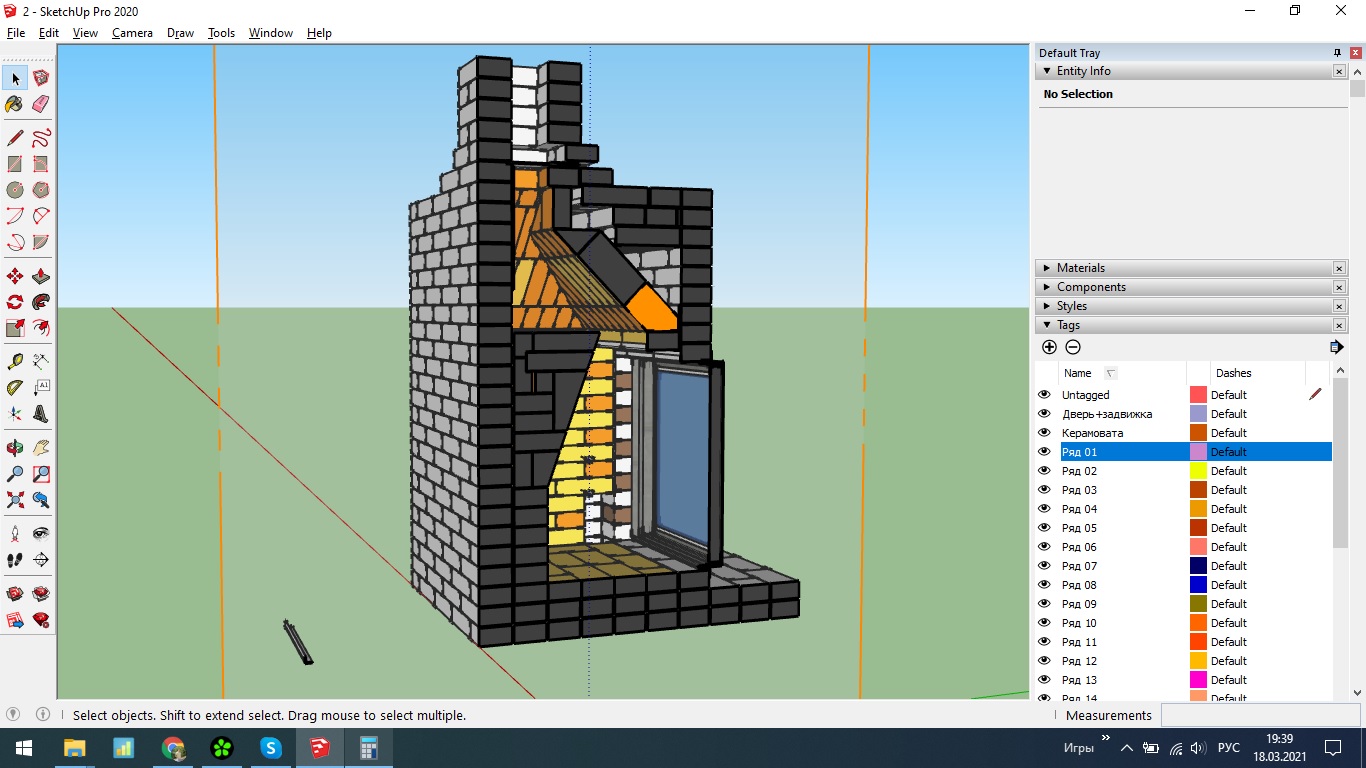Viewport: 1366px width, 768px height.
Task: Select the Eraser tool
Action: [41, 104]
